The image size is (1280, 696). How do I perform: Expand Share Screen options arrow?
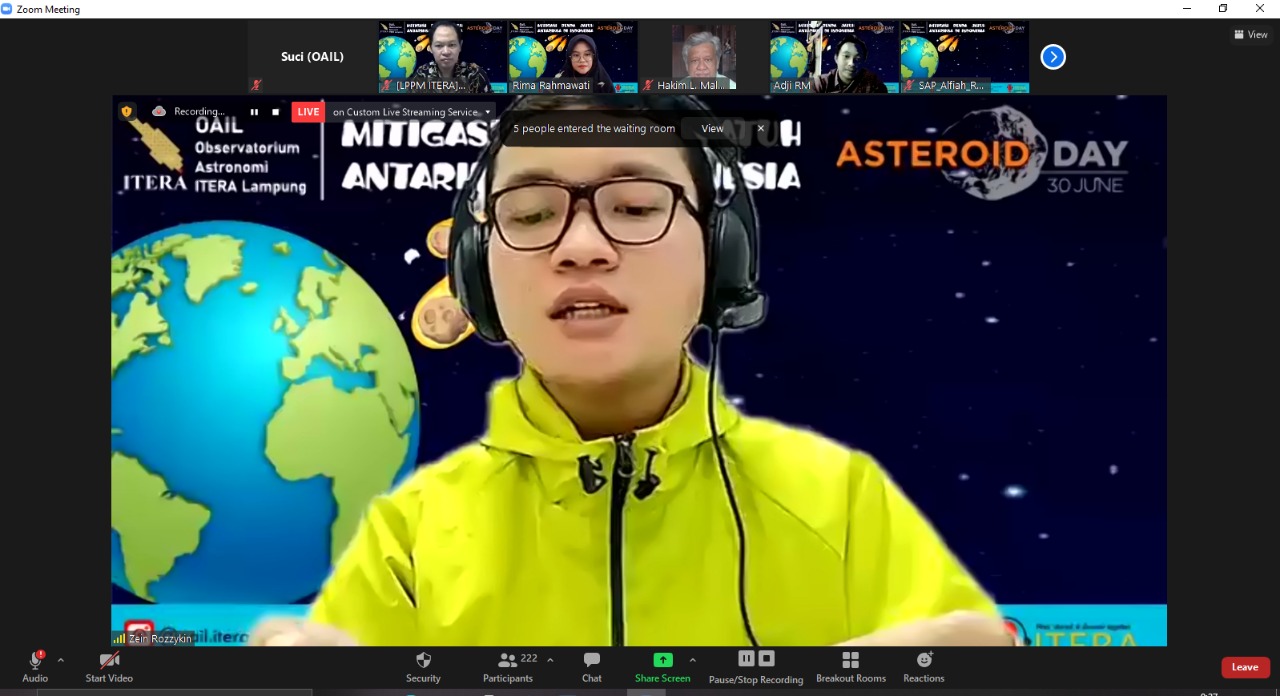692,660
